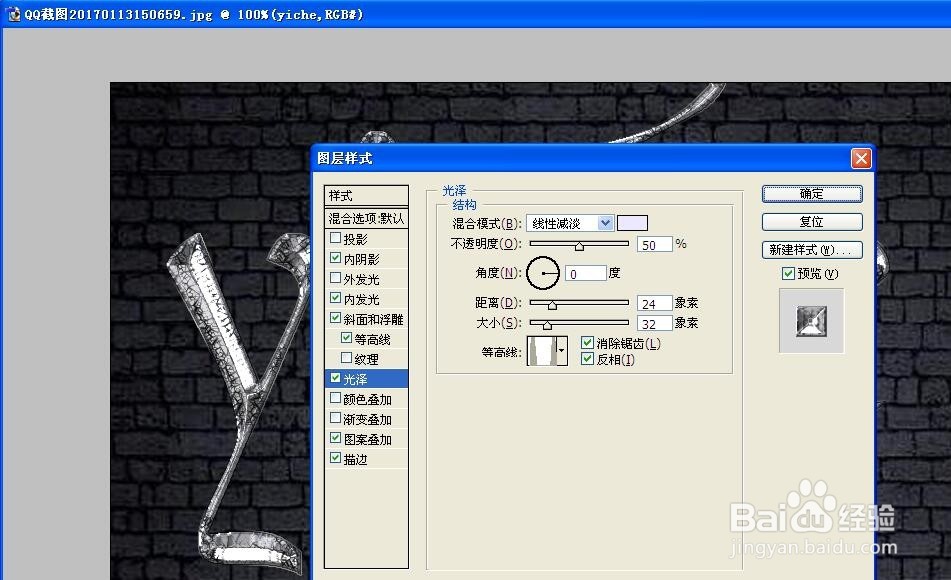Select the 描边 style row label
Viewport: 951px width, 580px height.
[x=355, y=459]
